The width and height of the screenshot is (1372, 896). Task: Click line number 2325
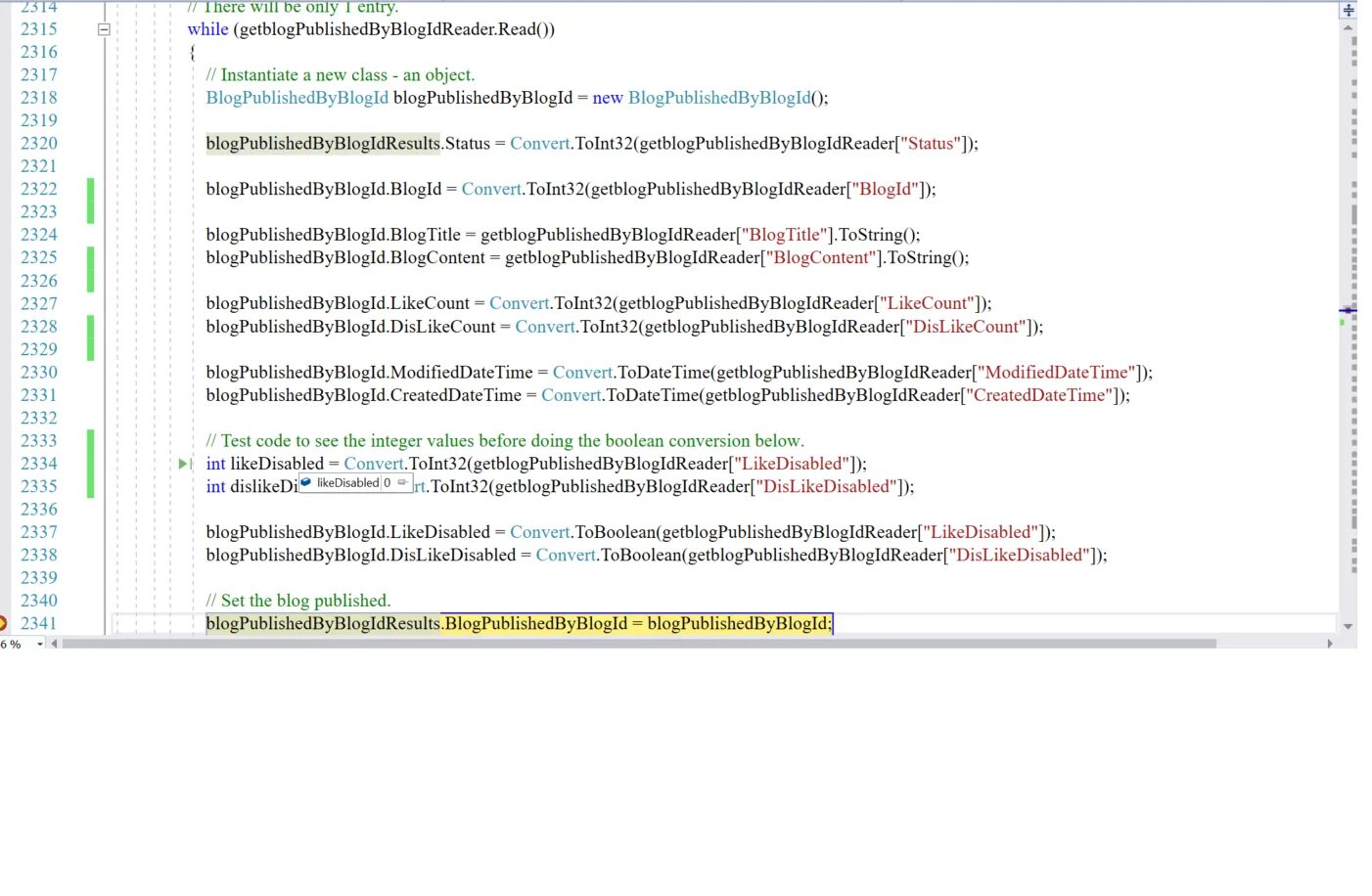[39, 257]
